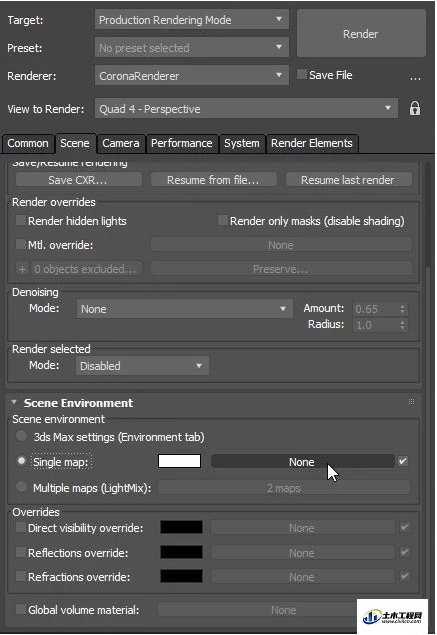Open the Renderer dropdown
The image size is (437, 635).
coord(192,76)
